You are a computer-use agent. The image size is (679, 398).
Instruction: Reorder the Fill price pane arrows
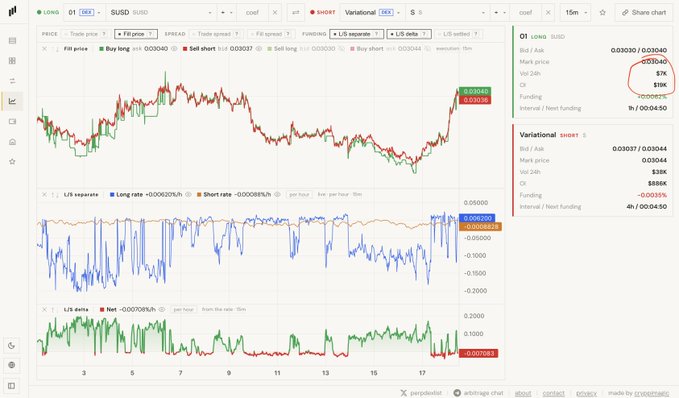click(55, 49)
